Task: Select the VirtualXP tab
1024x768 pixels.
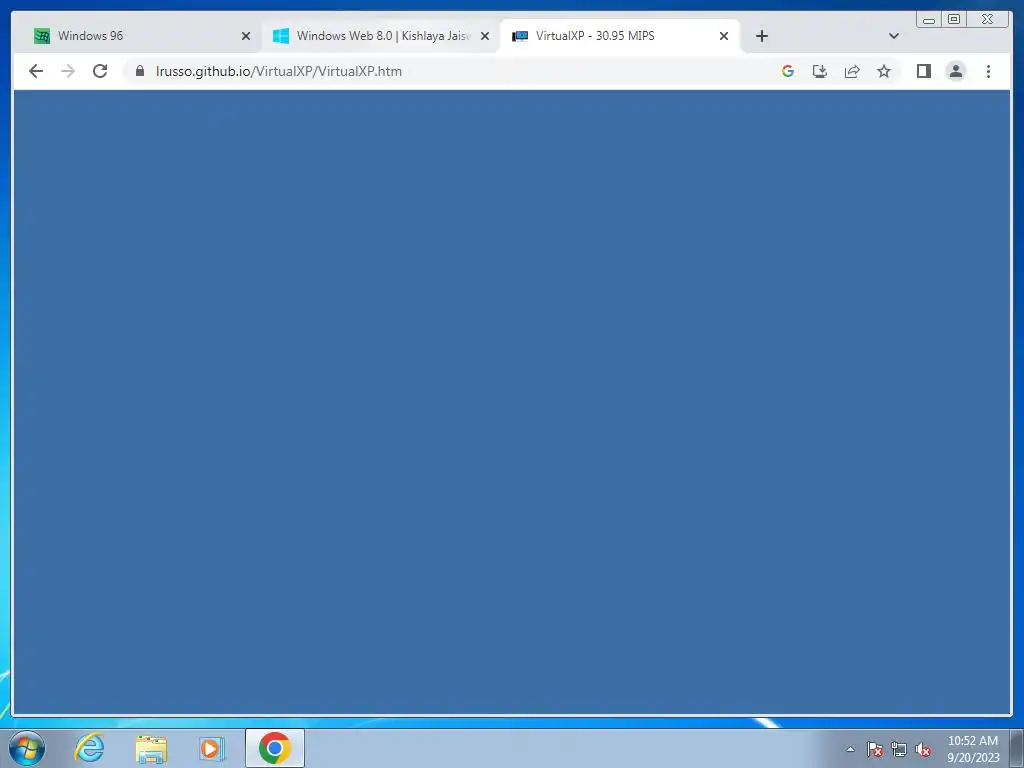Action: (620, 36)
